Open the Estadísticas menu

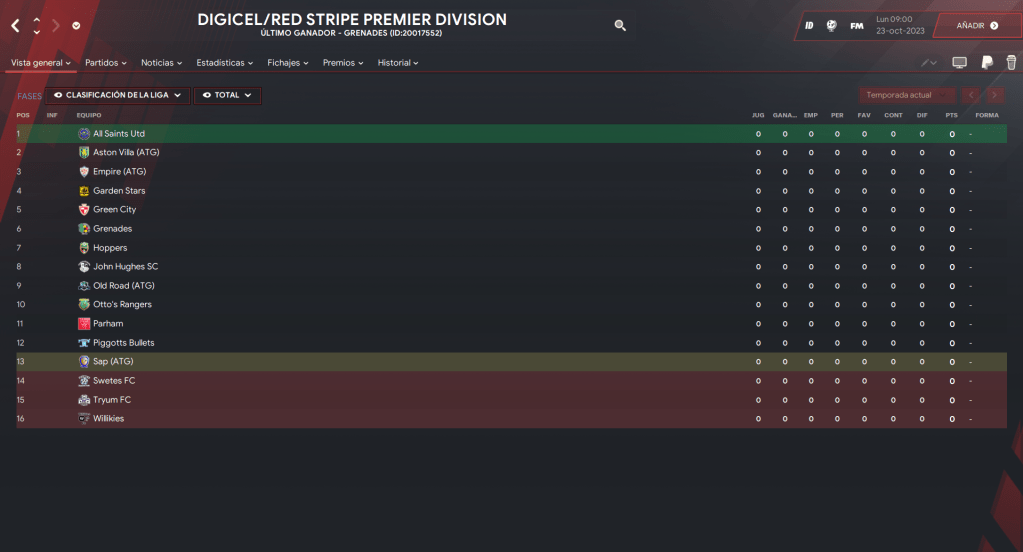click(x=224, y=63)
